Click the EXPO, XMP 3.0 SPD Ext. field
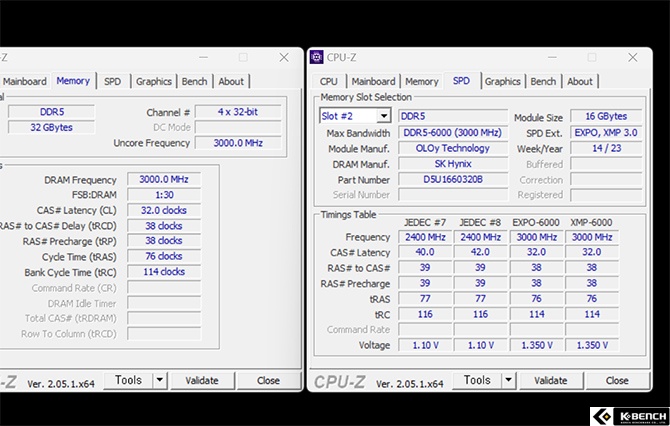The height and width of the screenshot is (426, 670). pyautogui.click(x=606, y=132)
